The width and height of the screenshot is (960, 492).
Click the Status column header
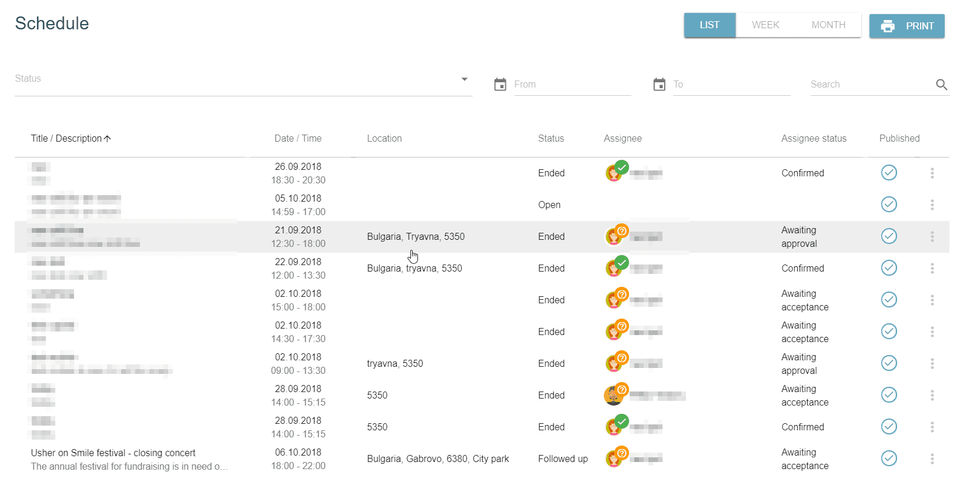tap(551, 138)
